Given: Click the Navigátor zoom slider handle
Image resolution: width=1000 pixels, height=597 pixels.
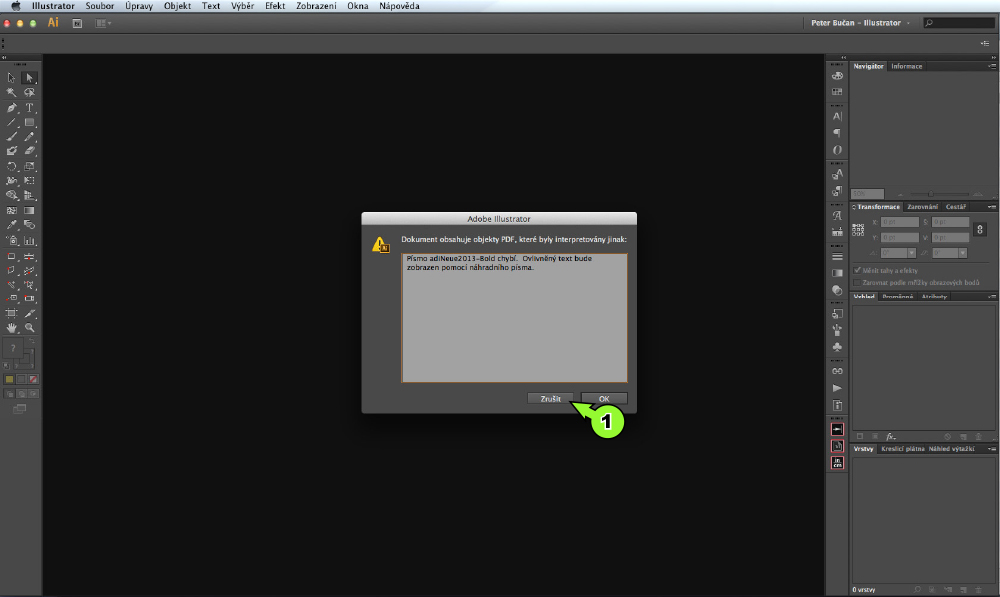Looking at the screenshot, I should pos(930,194).
